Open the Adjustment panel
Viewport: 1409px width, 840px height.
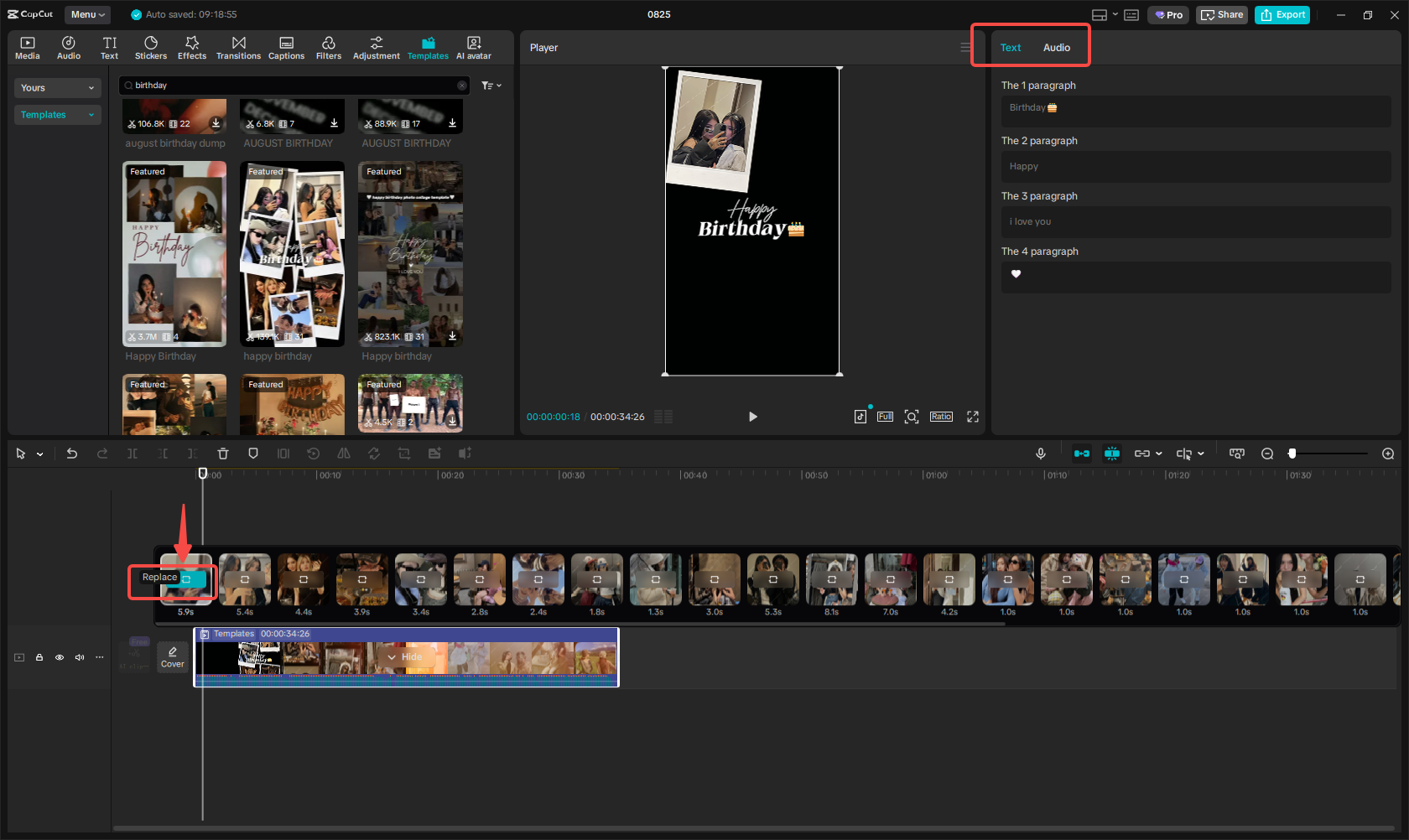(377, 46)
